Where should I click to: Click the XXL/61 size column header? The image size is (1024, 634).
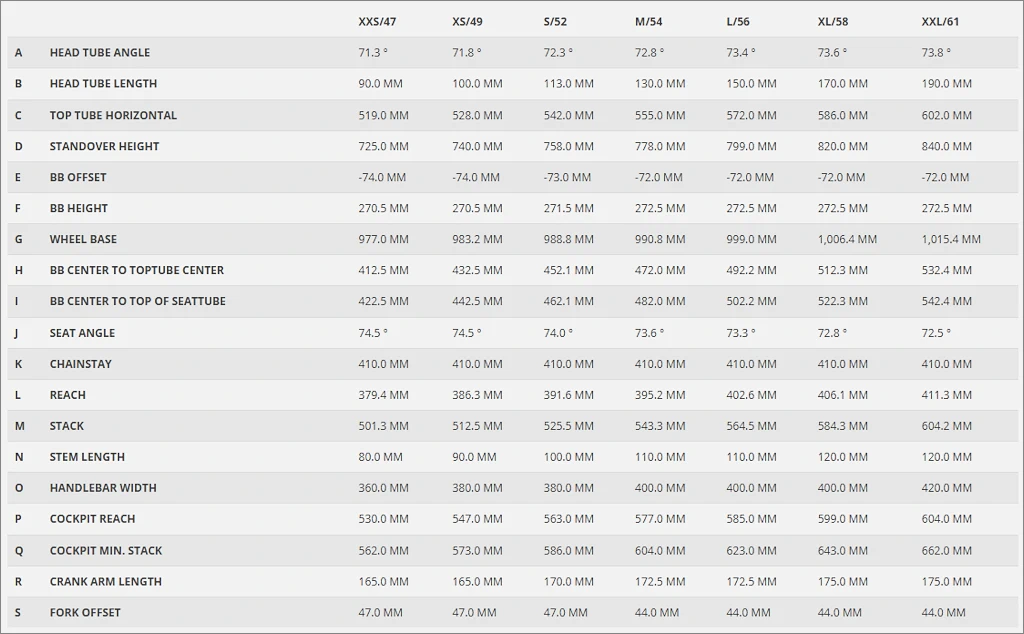[940, 21]
